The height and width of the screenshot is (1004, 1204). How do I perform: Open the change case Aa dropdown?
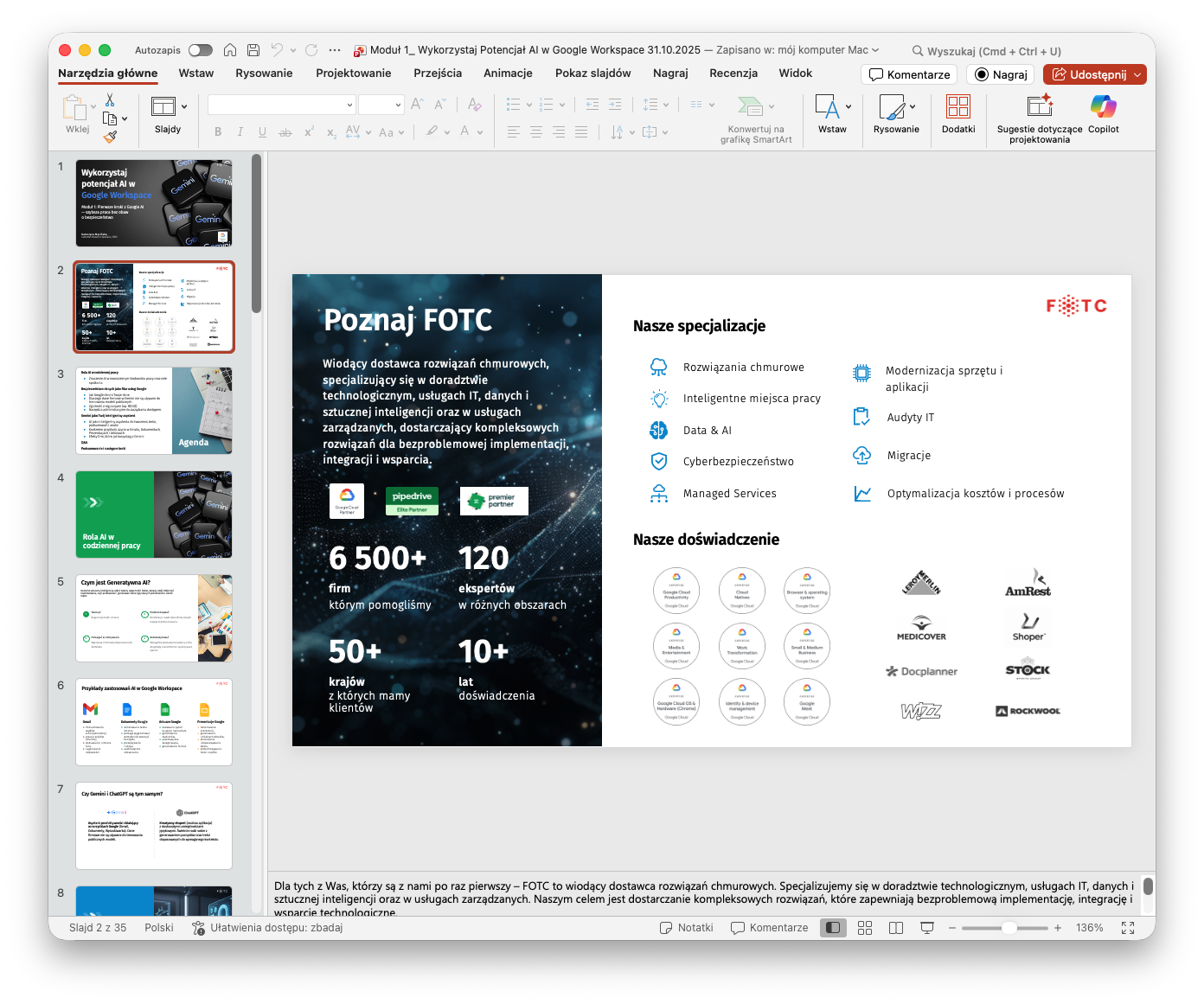point(390,132)
